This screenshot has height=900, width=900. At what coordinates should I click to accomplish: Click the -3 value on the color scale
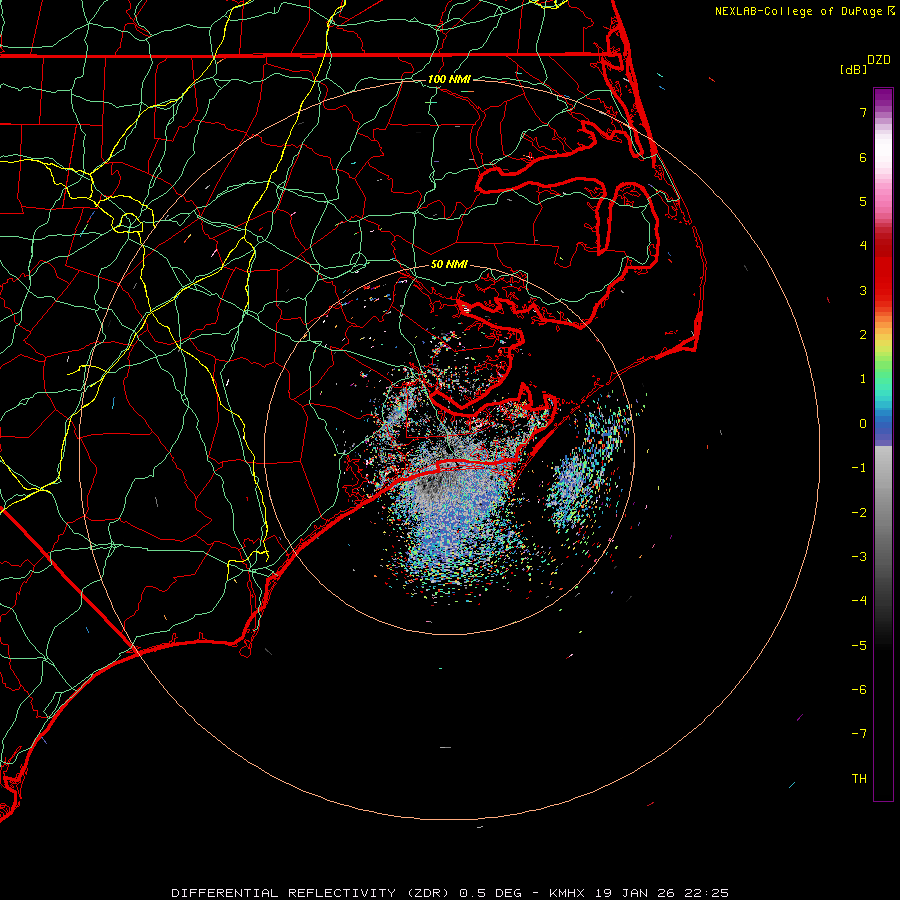point(859,557)
